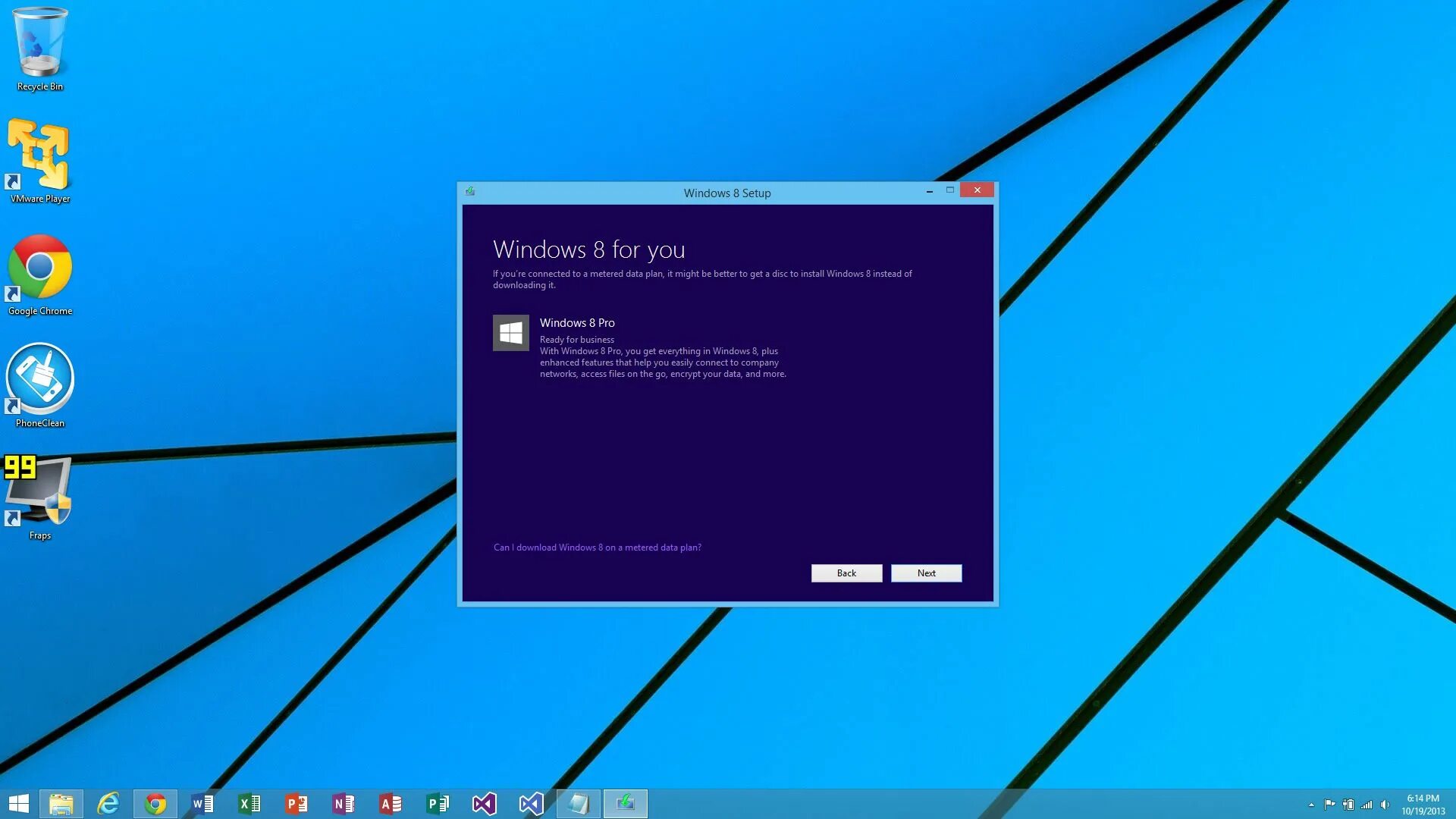
Task: Open File Explorer from the taskbar
Action: 61,804
